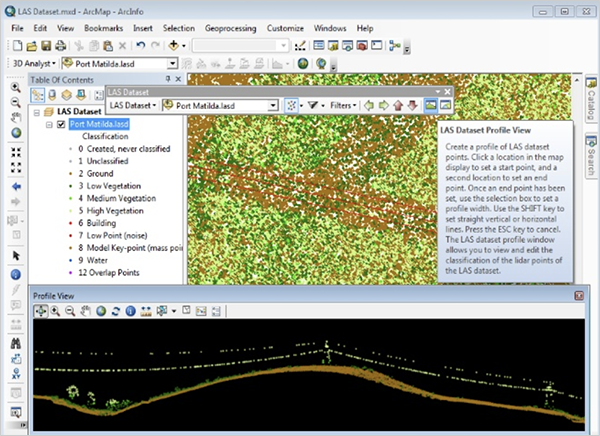The width and height of the screenshot is (600, 436).
Task: Open the Bookmarks menu
Action: point(104,28)
